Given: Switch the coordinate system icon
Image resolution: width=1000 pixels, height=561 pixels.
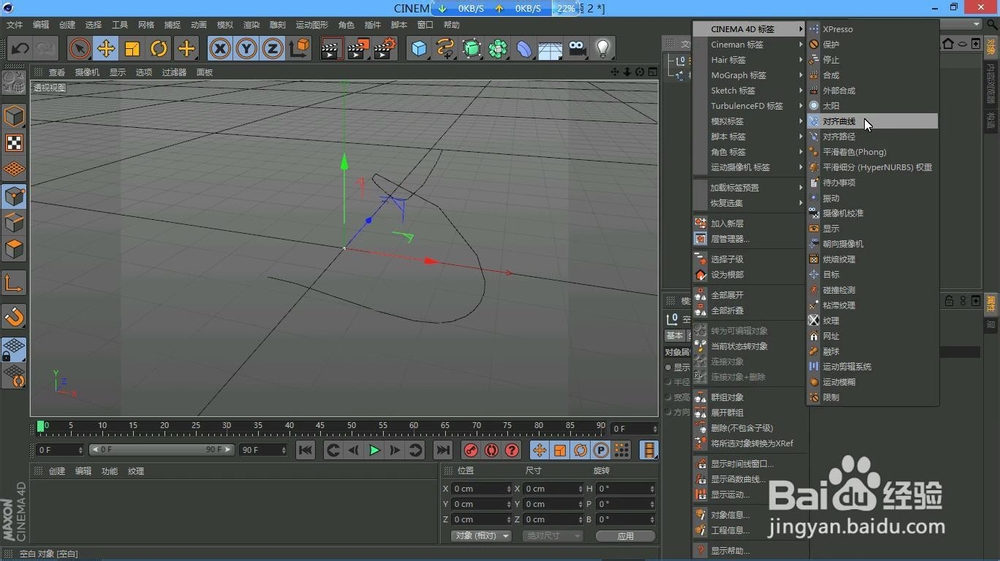Looking at the screenshot, I should click(299, 48).
